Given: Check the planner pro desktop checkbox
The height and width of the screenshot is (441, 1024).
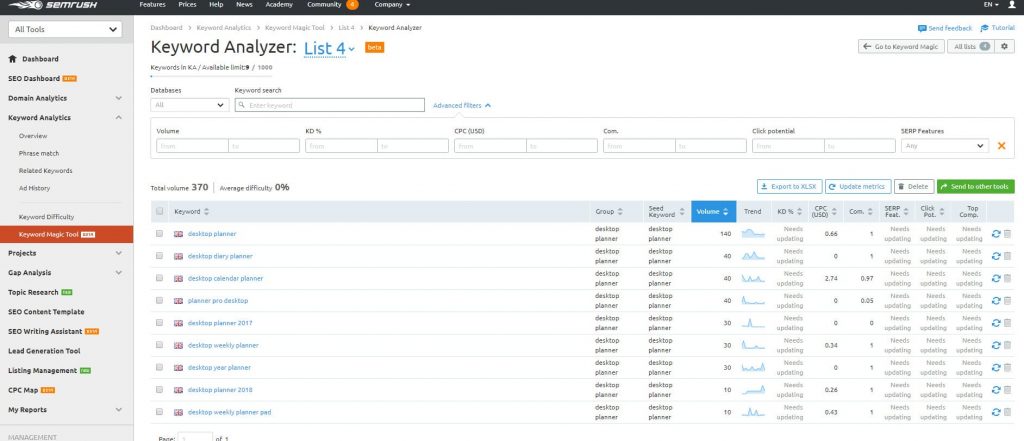Looking at the screenshot, I should pyautogui.click(x=159, y=300).
